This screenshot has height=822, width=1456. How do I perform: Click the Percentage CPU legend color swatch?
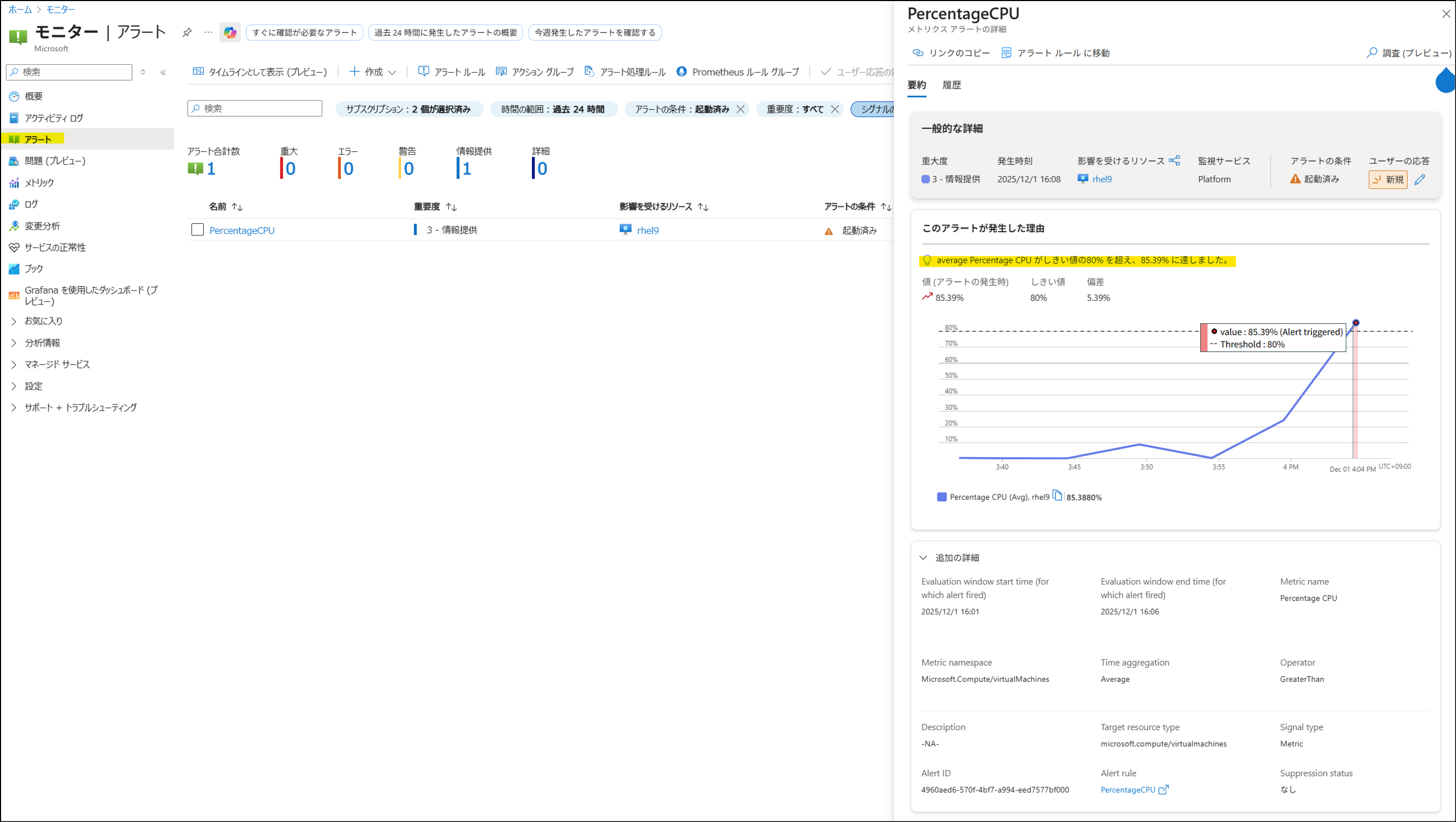click(x=942, y=497)
